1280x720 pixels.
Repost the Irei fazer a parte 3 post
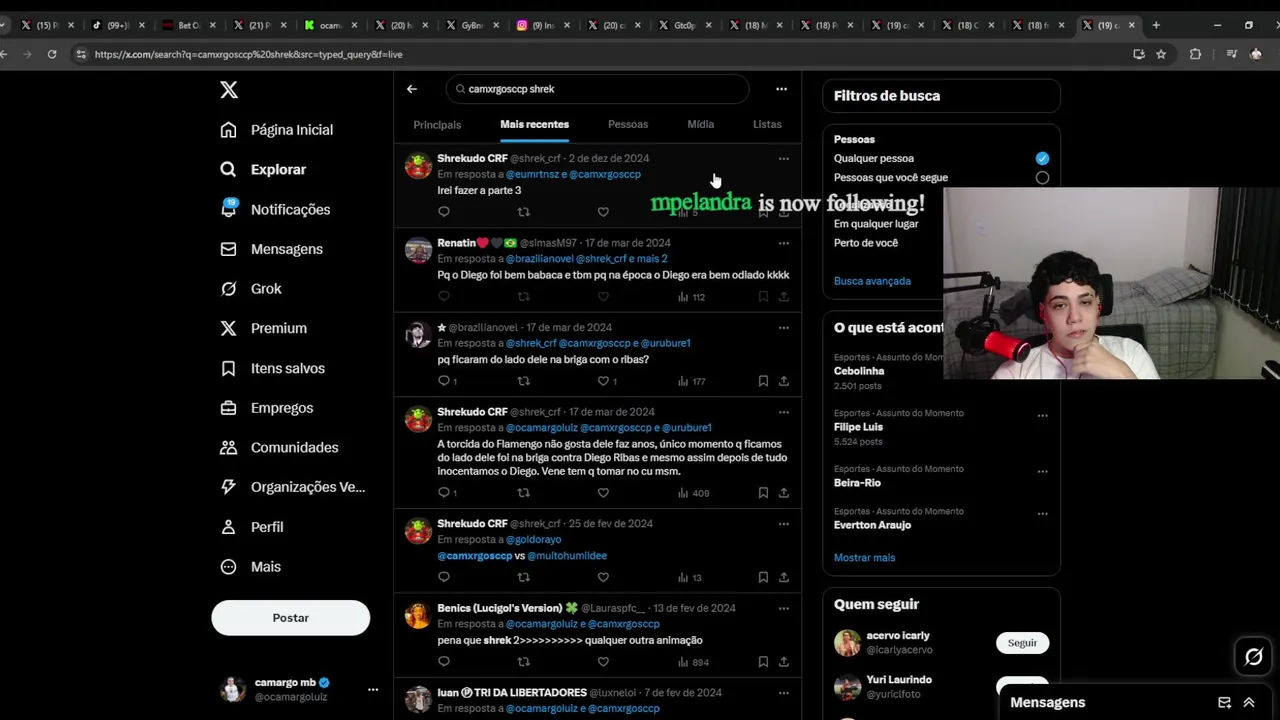pyautogui.click(x=523, y=212)
